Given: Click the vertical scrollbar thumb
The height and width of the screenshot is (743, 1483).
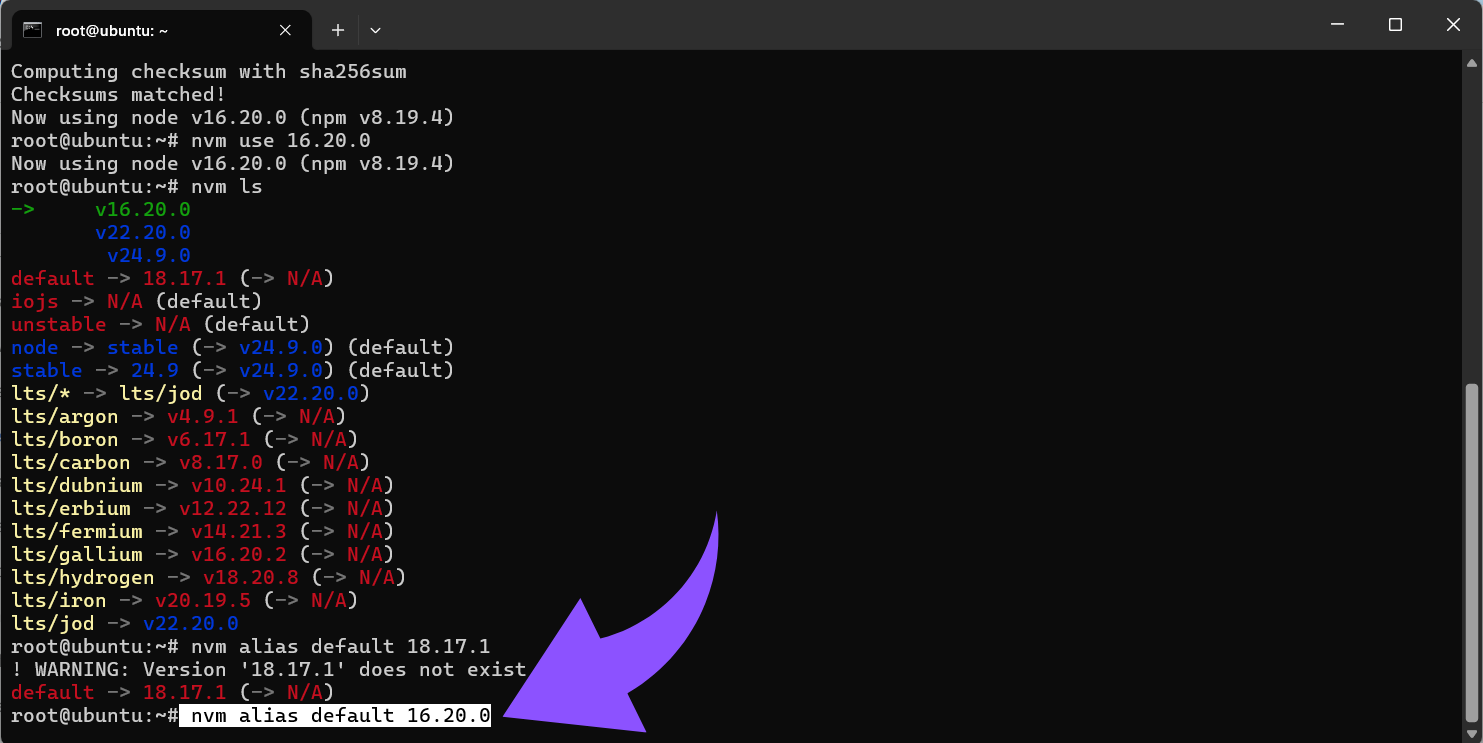Looking at the screenshot, I should coord(1470,550).
